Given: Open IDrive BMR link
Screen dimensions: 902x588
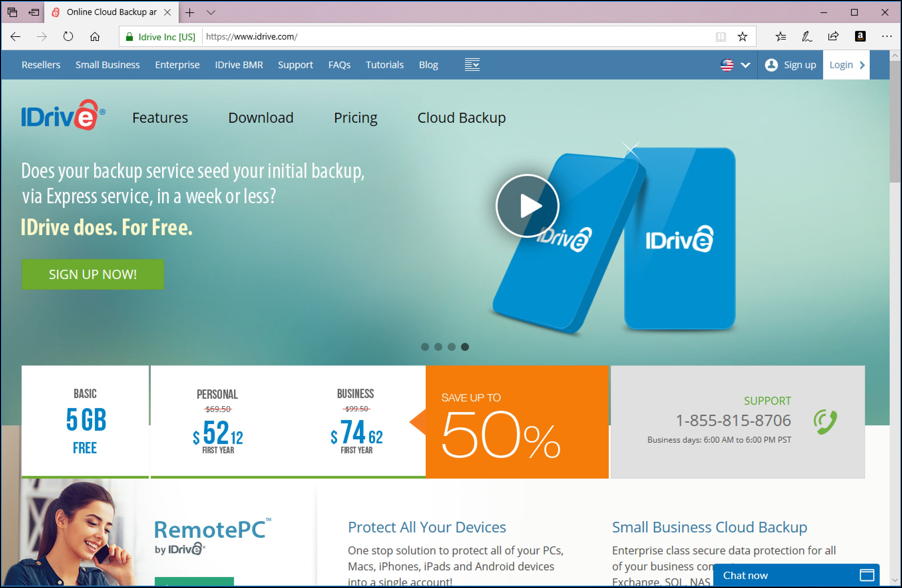Looking at the screenshot, I should pos(239,65).
